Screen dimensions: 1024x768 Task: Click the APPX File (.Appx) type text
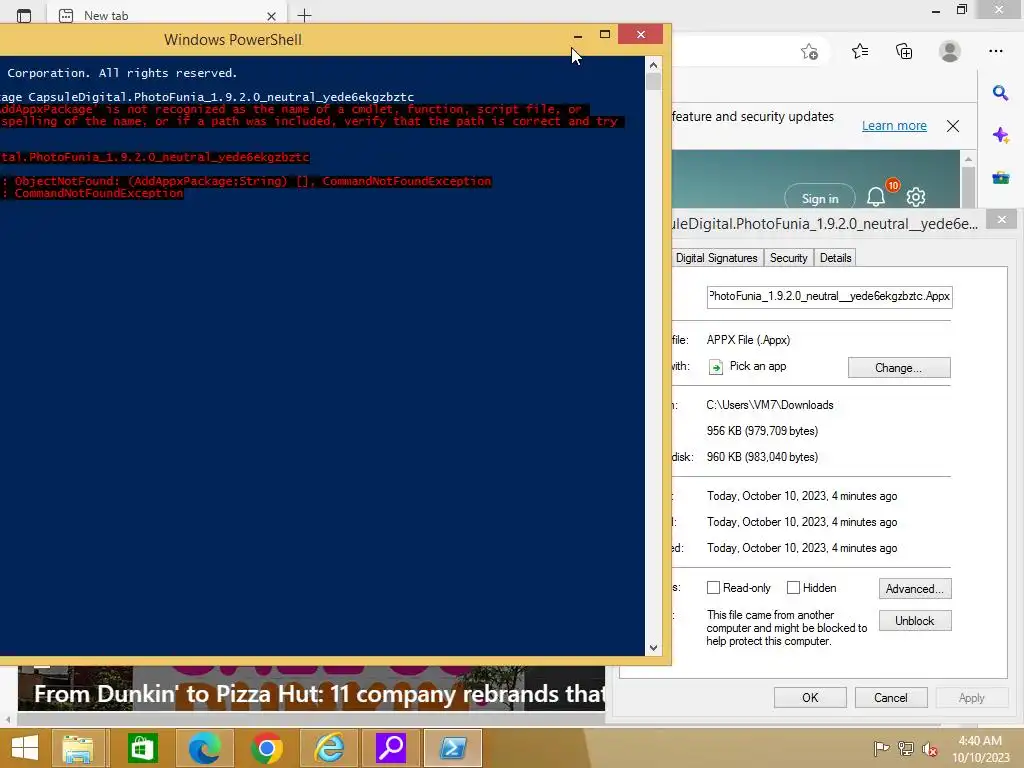click(x=748, y=340)
